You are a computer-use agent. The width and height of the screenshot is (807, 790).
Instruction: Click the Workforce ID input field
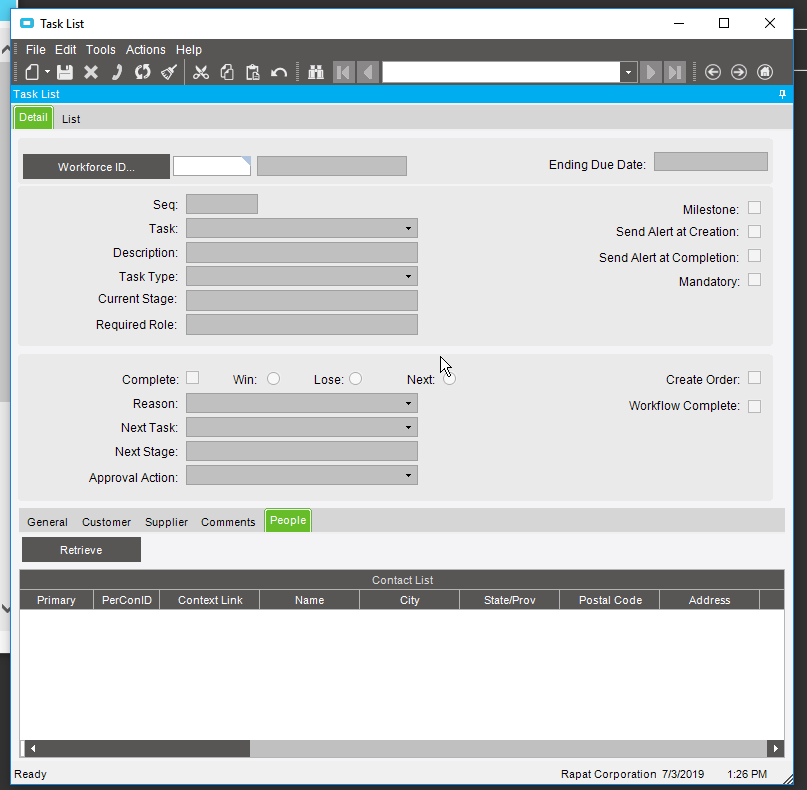coord(211,167)
